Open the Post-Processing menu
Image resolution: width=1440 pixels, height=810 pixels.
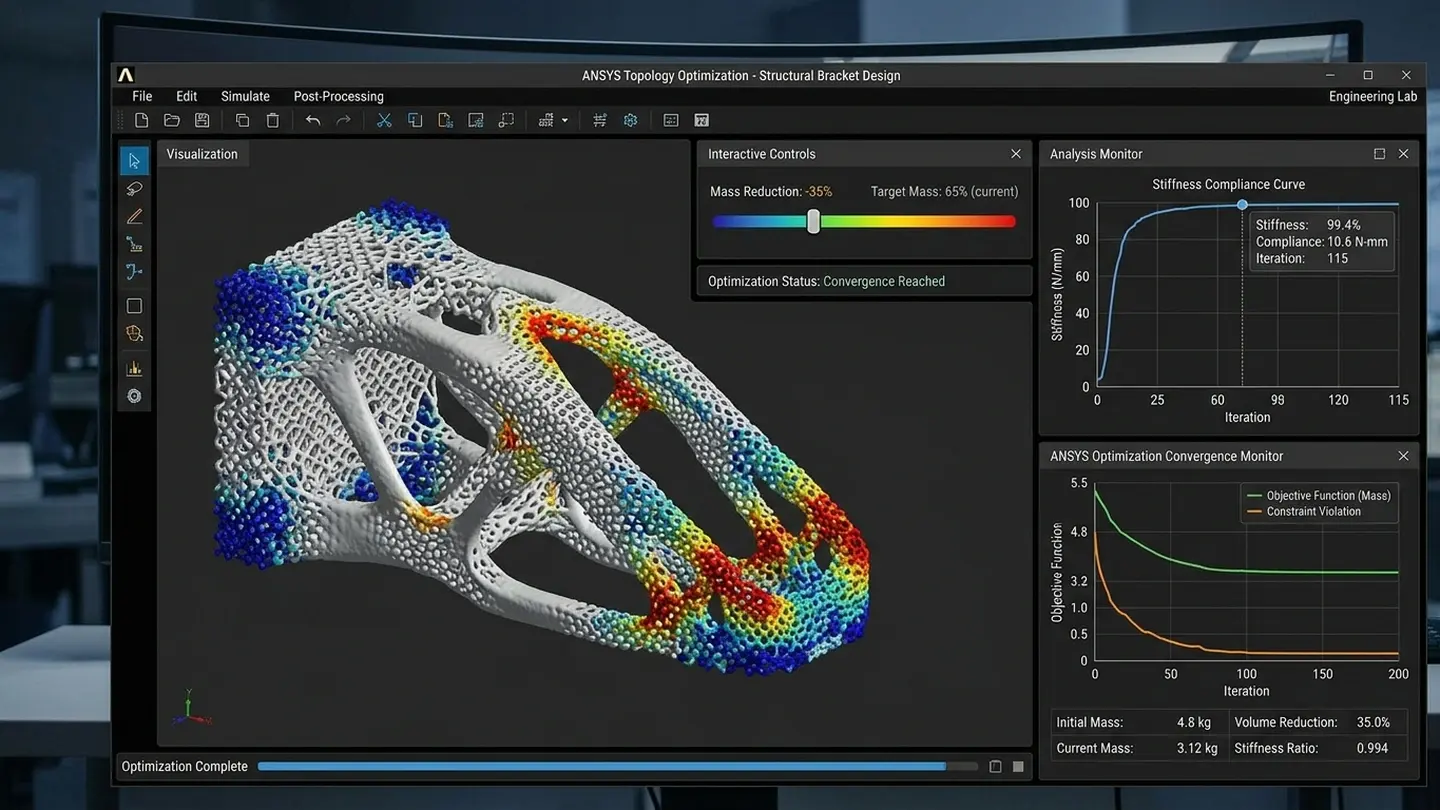[338, 96]
